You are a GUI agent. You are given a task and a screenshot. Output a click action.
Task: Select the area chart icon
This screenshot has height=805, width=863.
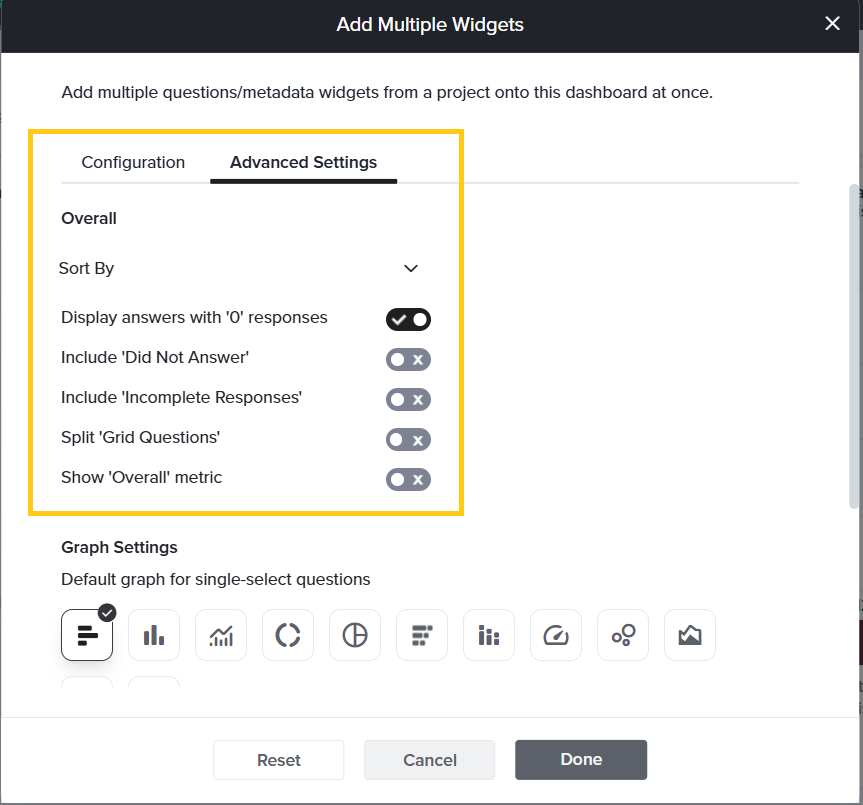690,635
